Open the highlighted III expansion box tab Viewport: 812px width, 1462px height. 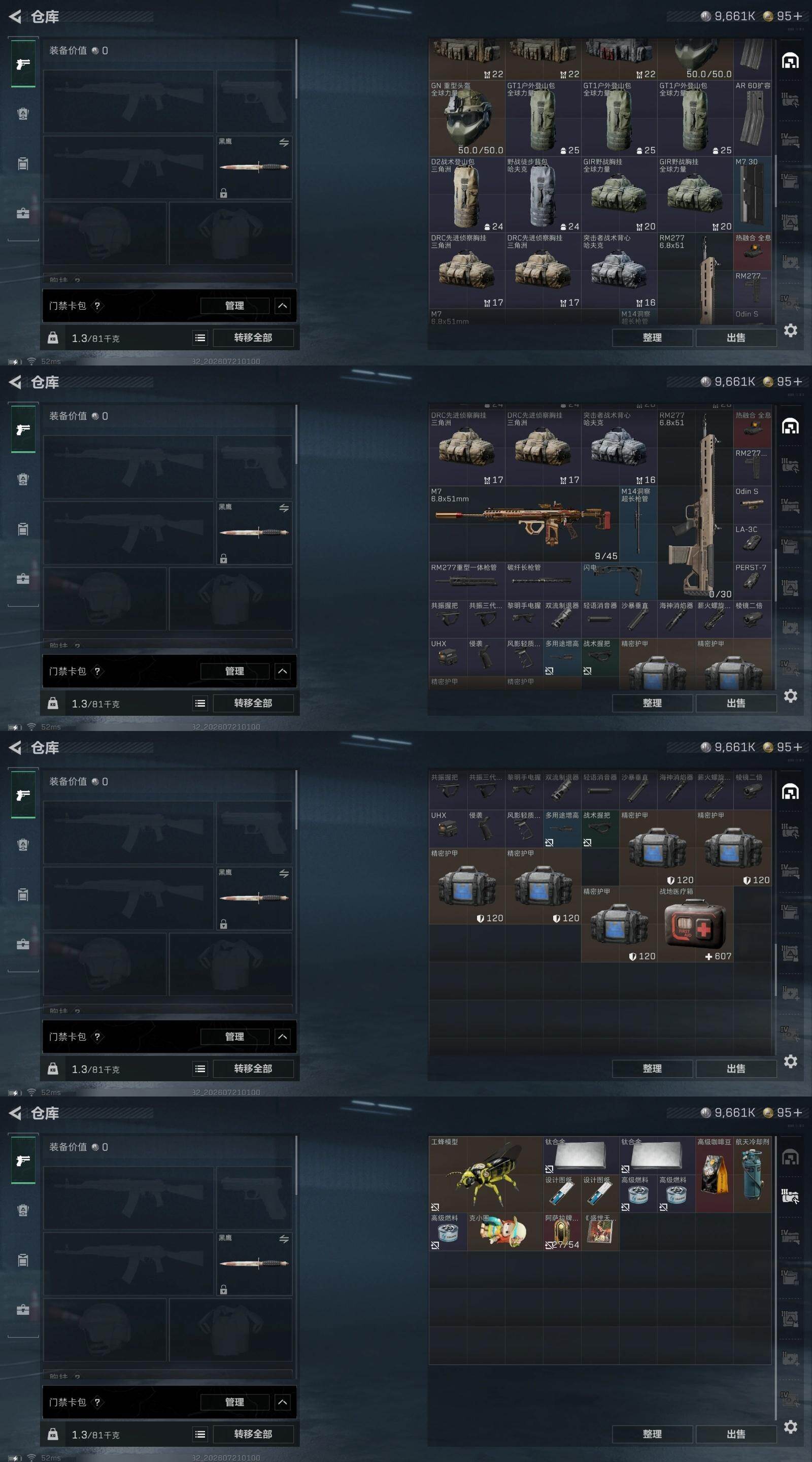(x=791, y=1197)
